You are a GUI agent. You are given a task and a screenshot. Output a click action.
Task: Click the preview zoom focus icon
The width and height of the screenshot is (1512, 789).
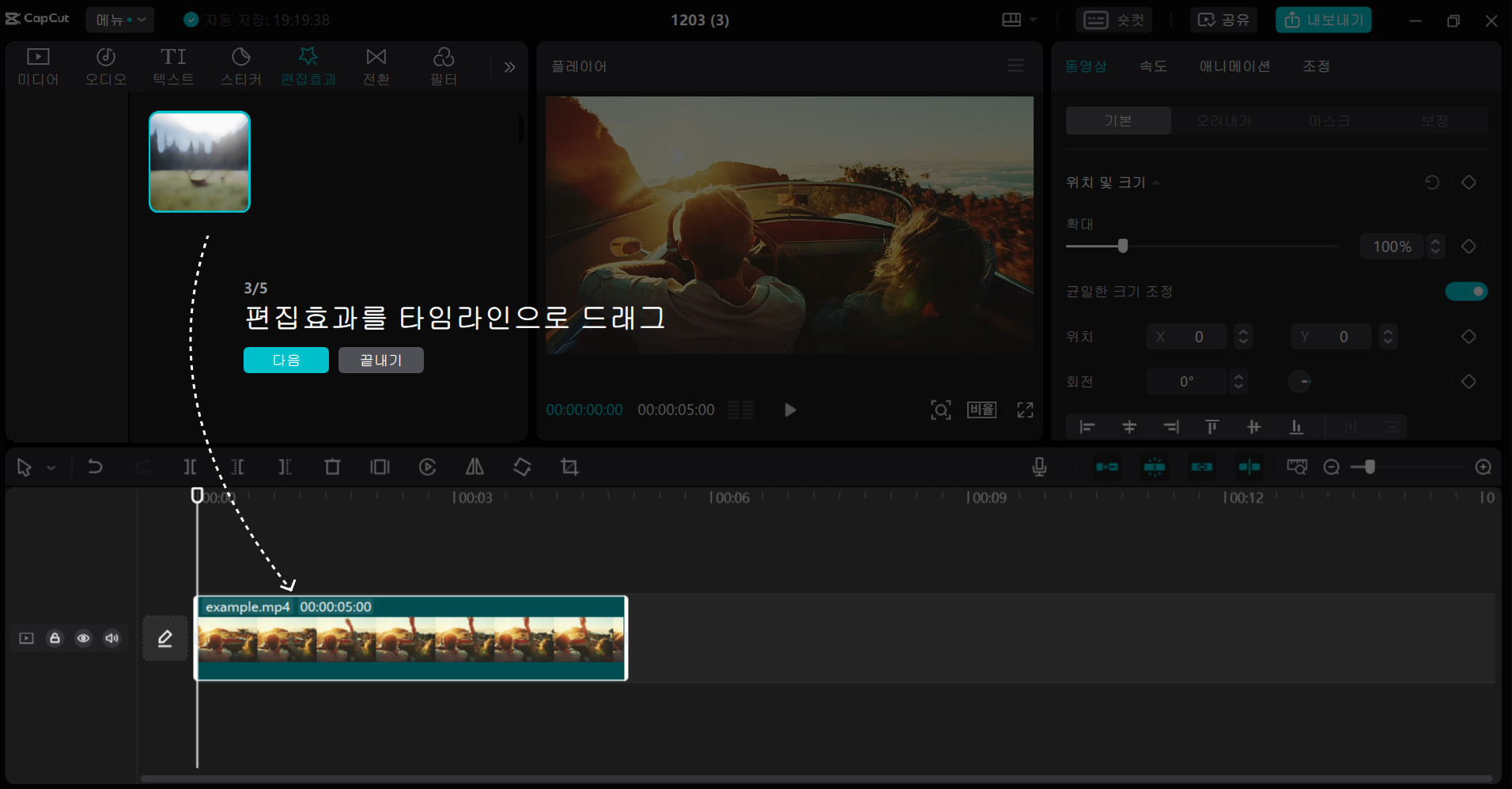(x=941, y=410)
